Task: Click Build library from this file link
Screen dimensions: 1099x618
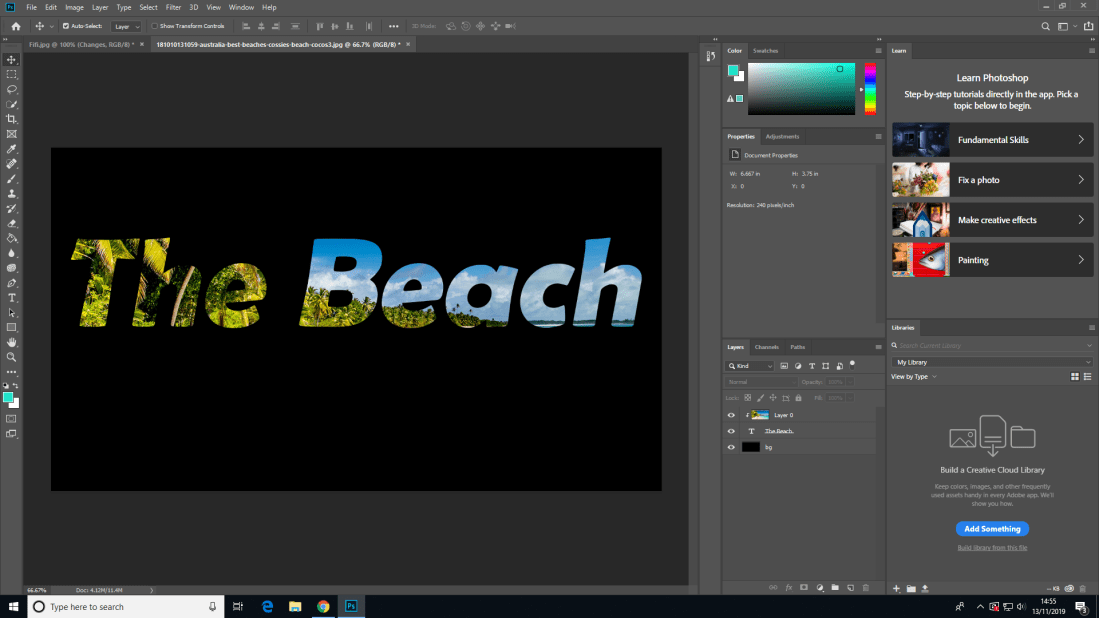Action: 992,548
